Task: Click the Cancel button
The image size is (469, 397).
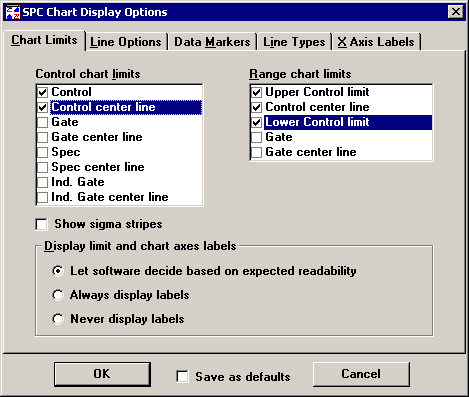Action: 361,374
